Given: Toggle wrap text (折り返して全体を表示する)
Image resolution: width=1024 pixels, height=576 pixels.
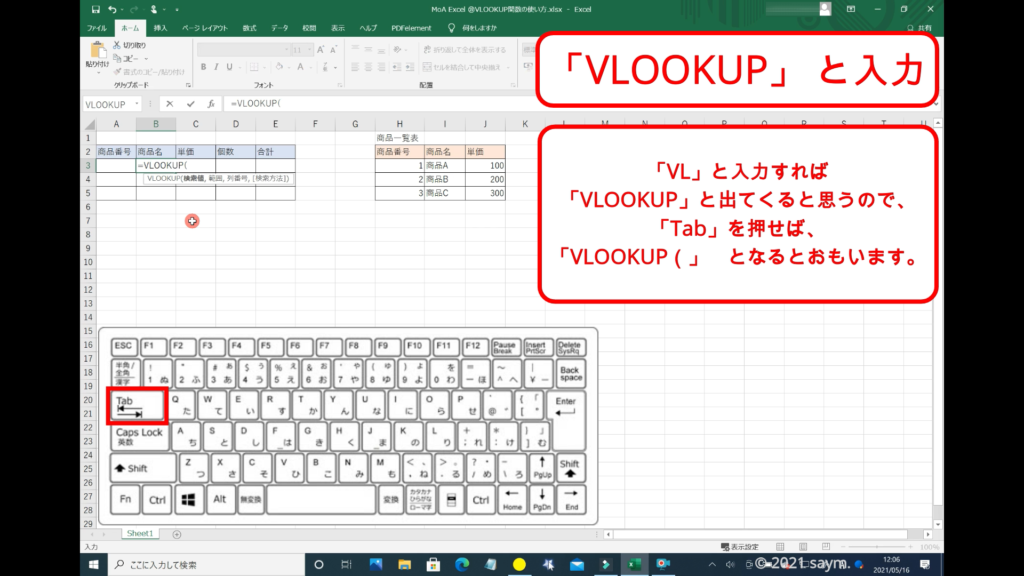Looking at the screenshot, I should click(x=463, y=48).
